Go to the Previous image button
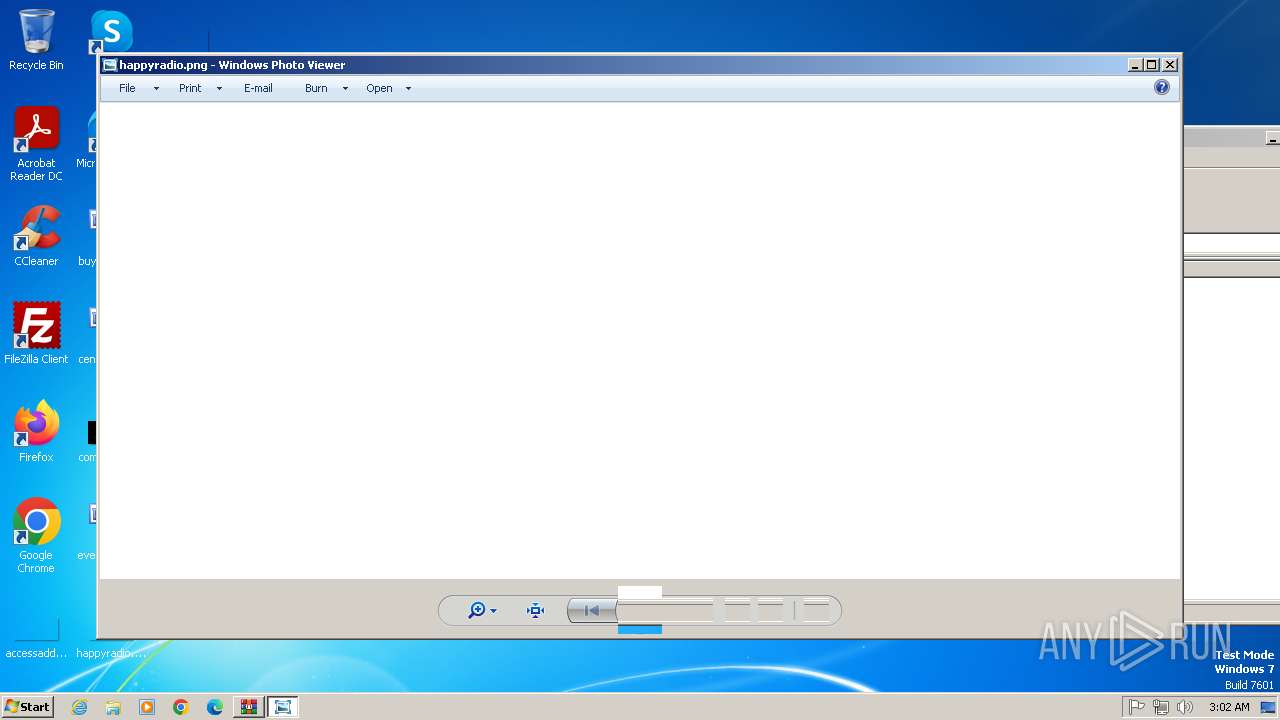 [x=591, y=610]
